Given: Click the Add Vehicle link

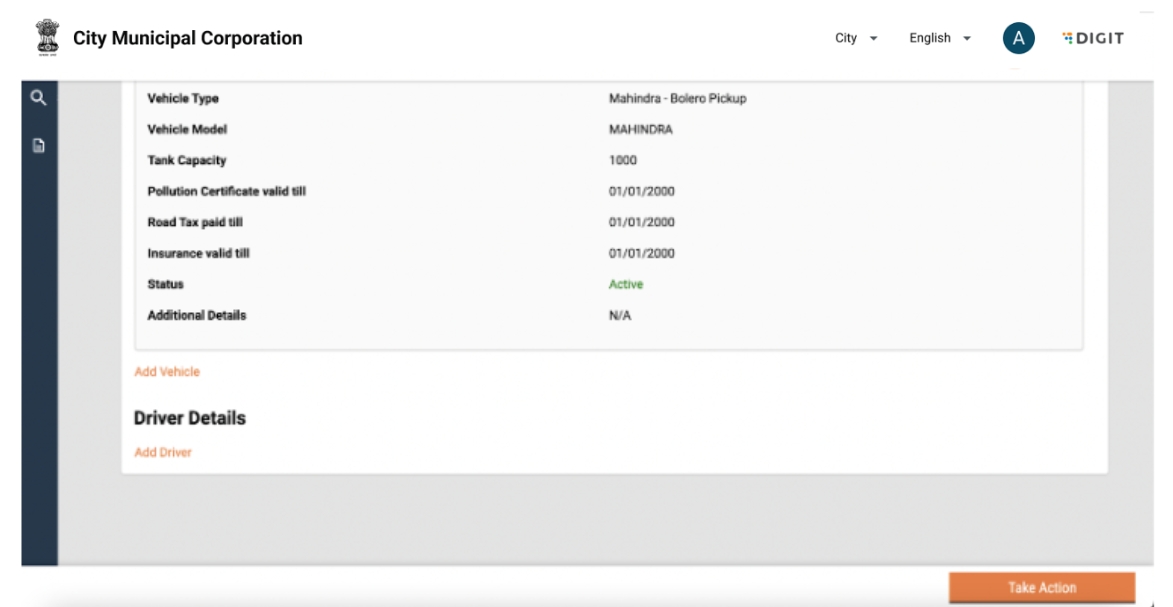Looking at the screenshot, I should 167,372.
